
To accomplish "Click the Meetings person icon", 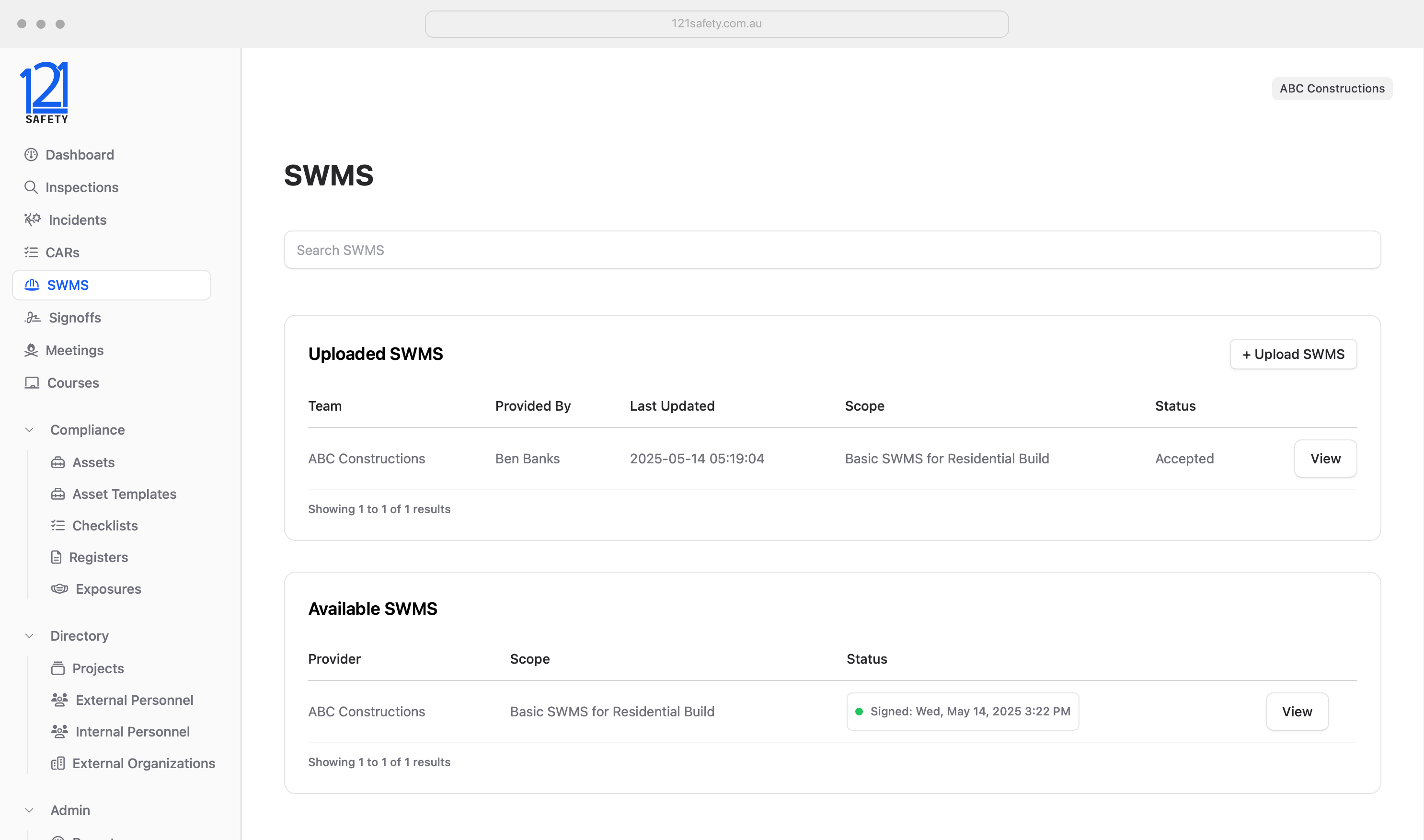I will coord(31,350).
